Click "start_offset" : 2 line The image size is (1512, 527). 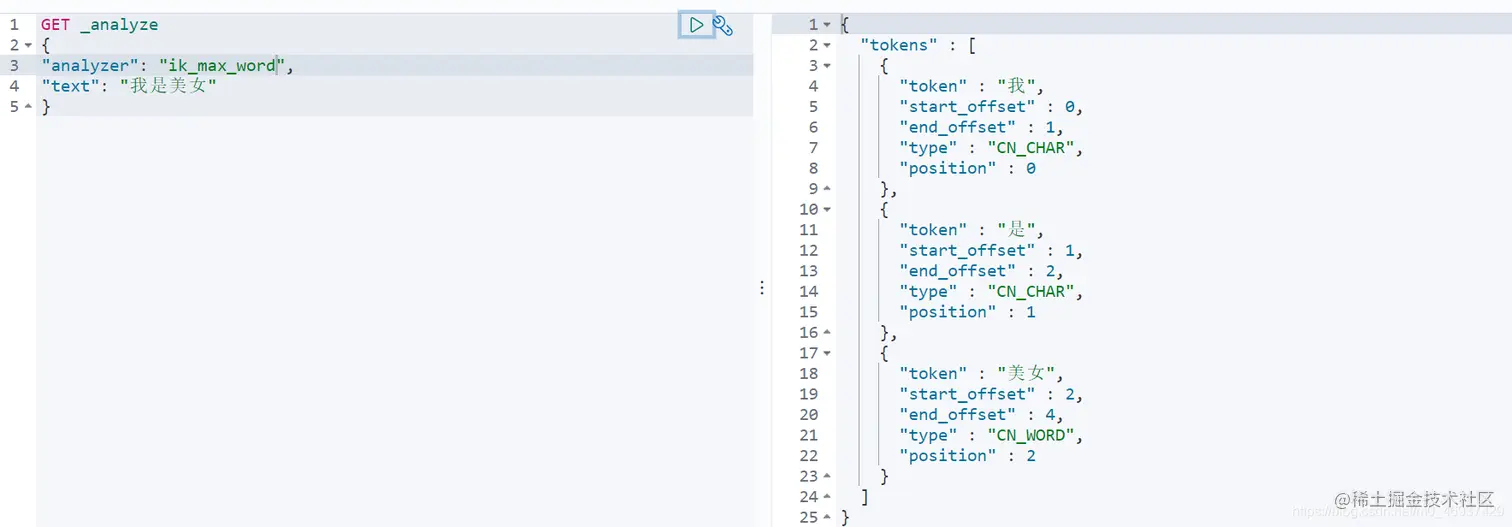point(991,394)
